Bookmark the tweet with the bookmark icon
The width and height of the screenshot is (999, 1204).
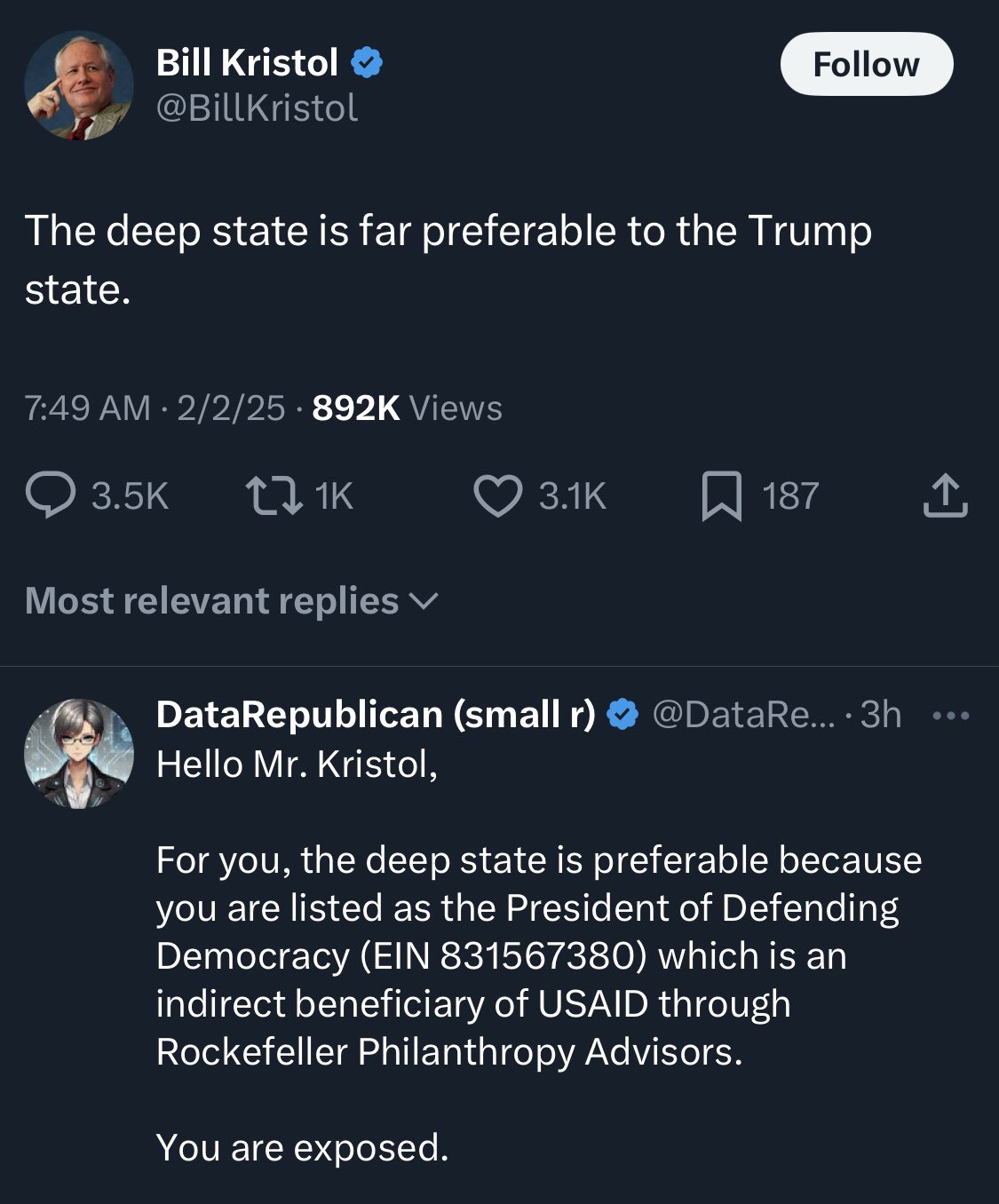point(721,496)
